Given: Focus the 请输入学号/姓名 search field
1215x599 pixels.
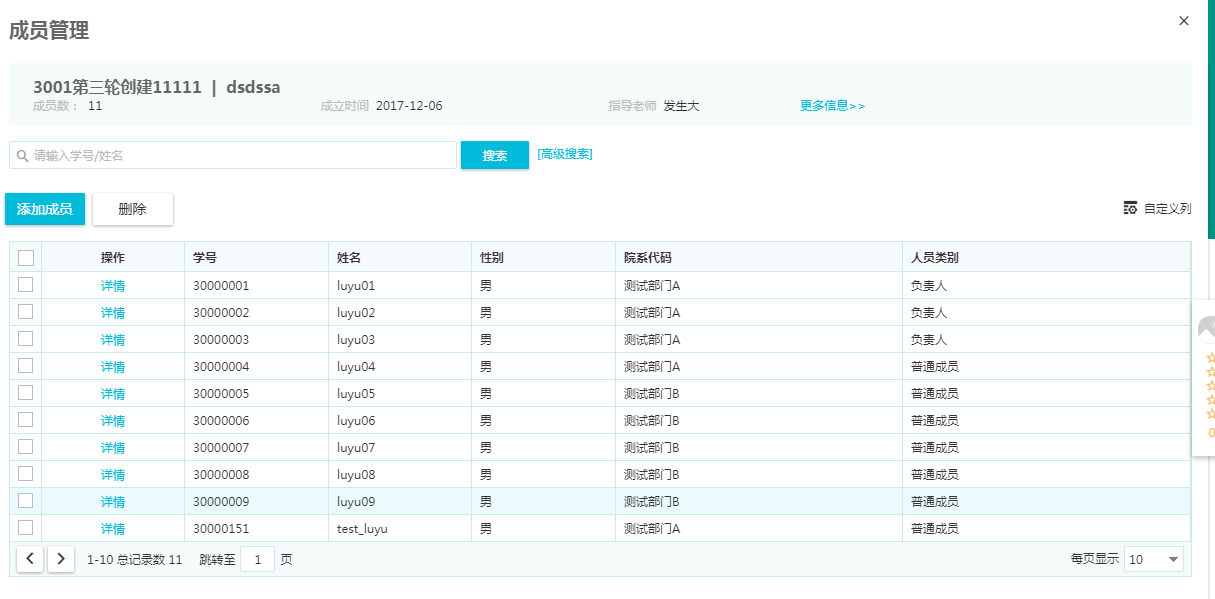Looking at the screenshot, I should point(233,155).
